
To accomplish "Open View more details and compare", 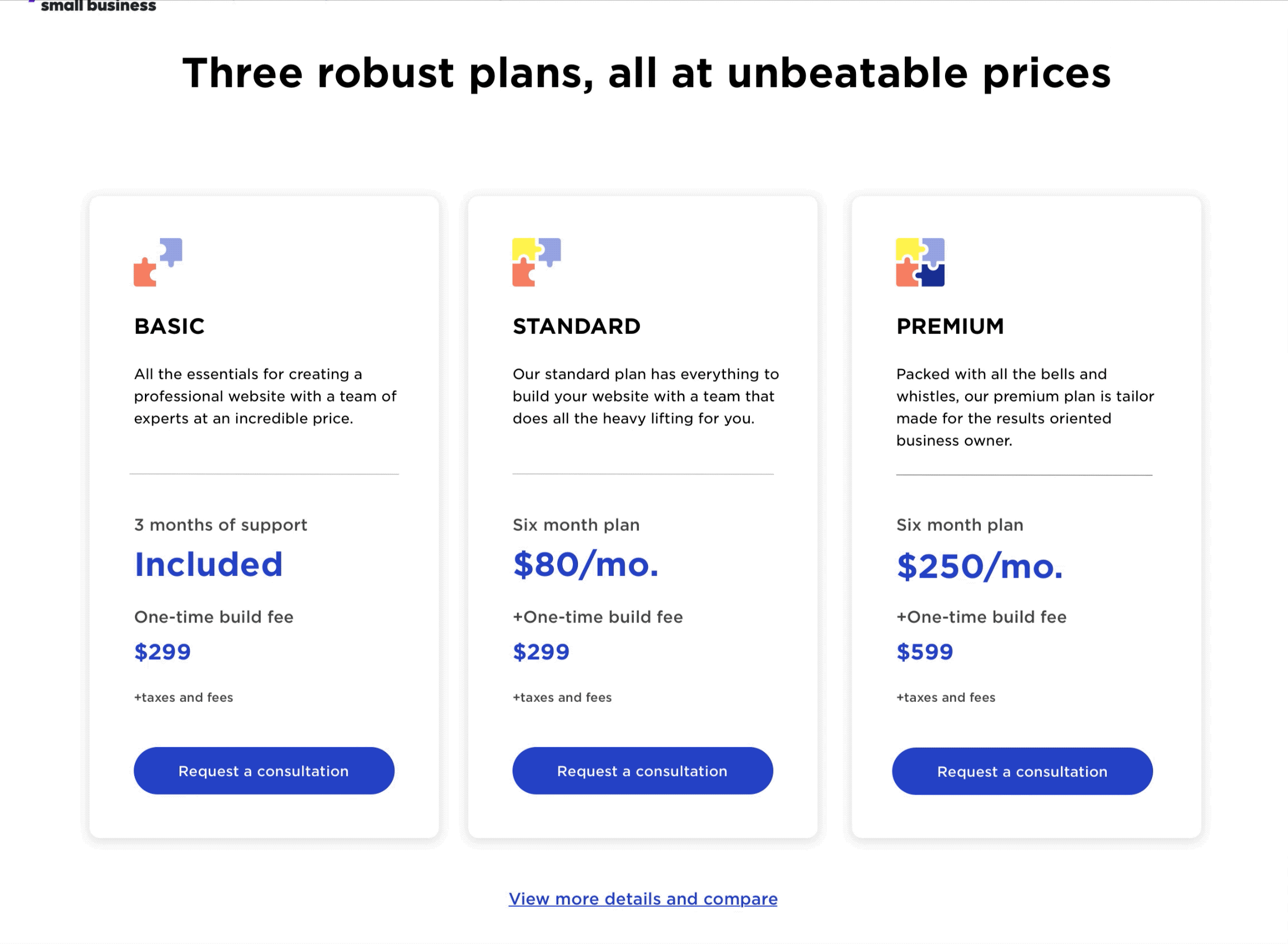I will coord(642,899).
